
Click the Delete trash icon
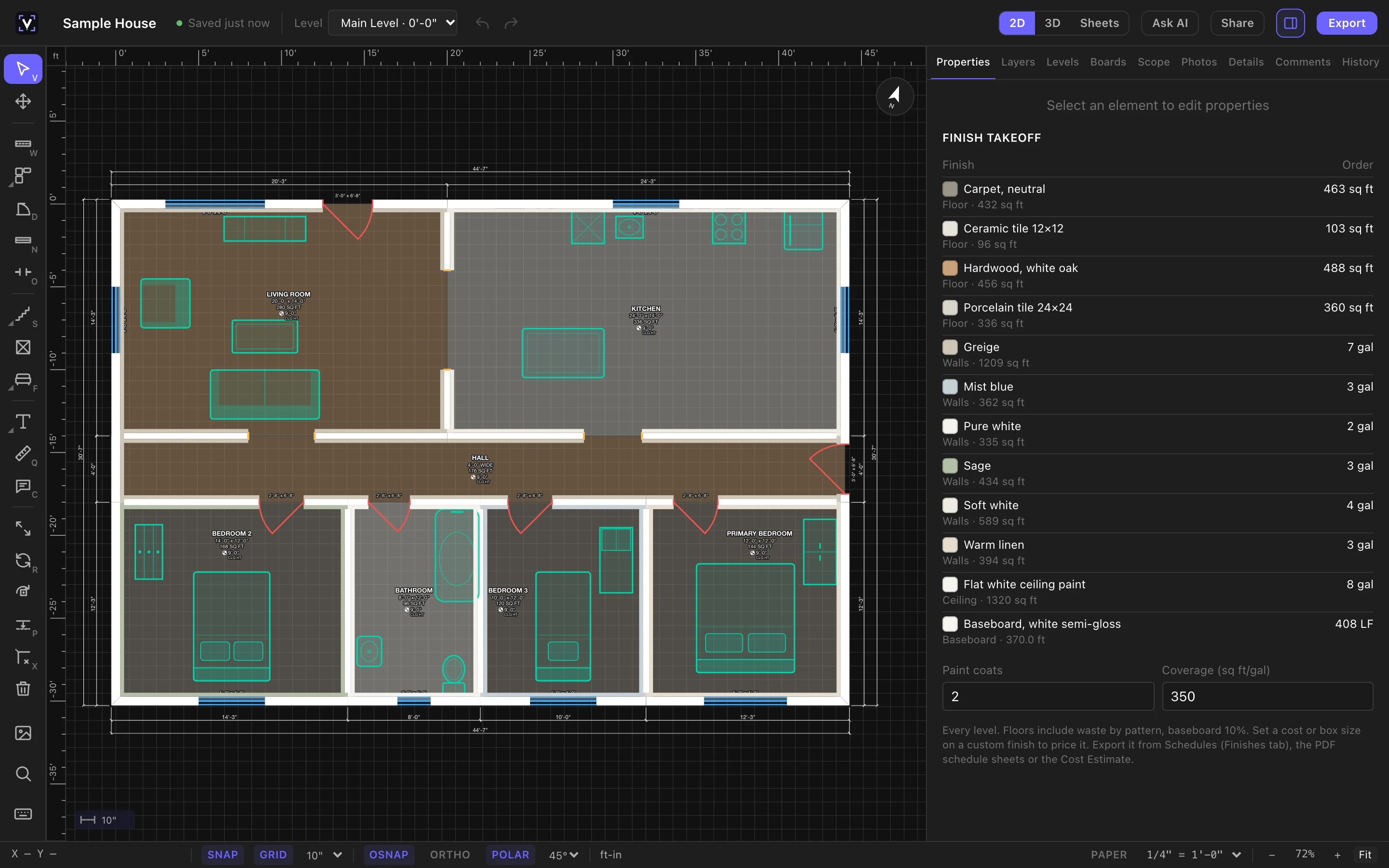pos(23,688)
